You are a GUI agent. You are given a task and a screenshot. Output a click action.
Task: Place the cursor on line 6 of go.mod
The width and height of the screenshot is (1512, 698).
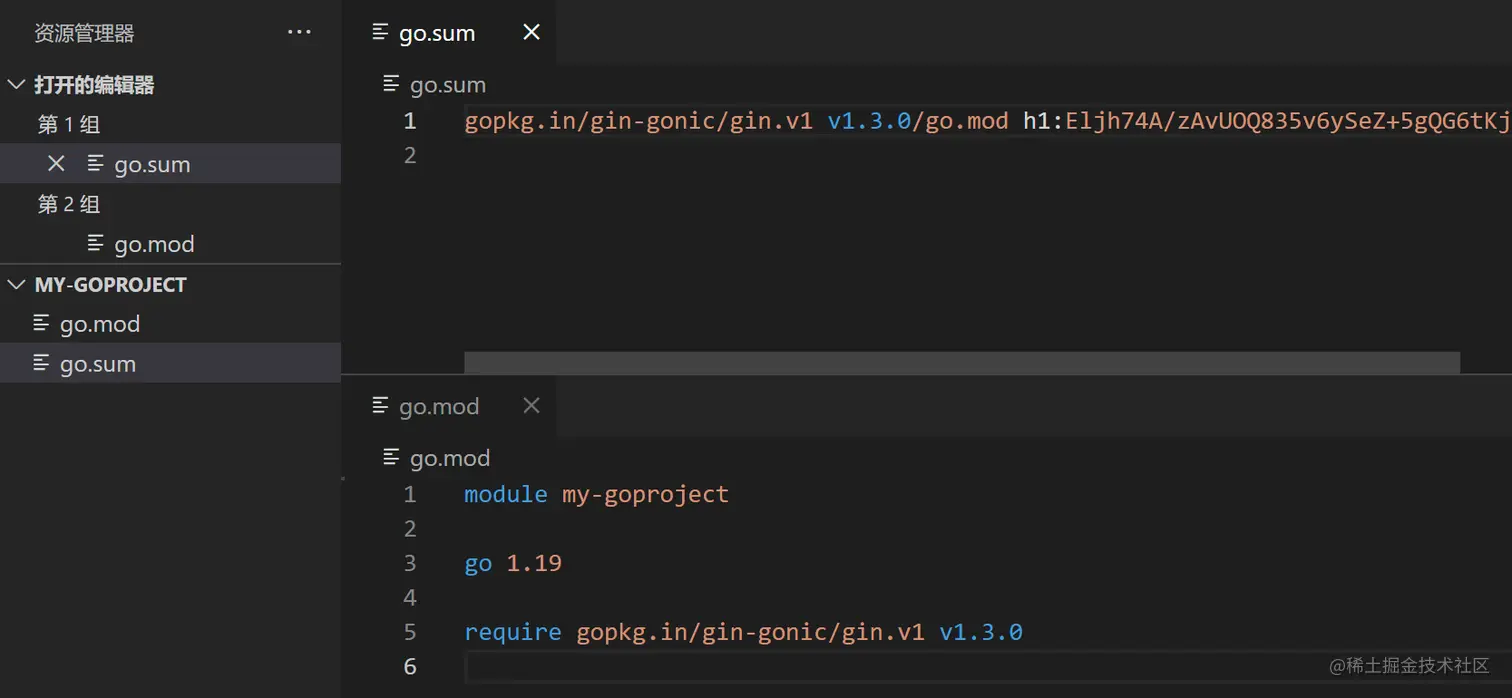coord(800,666)
